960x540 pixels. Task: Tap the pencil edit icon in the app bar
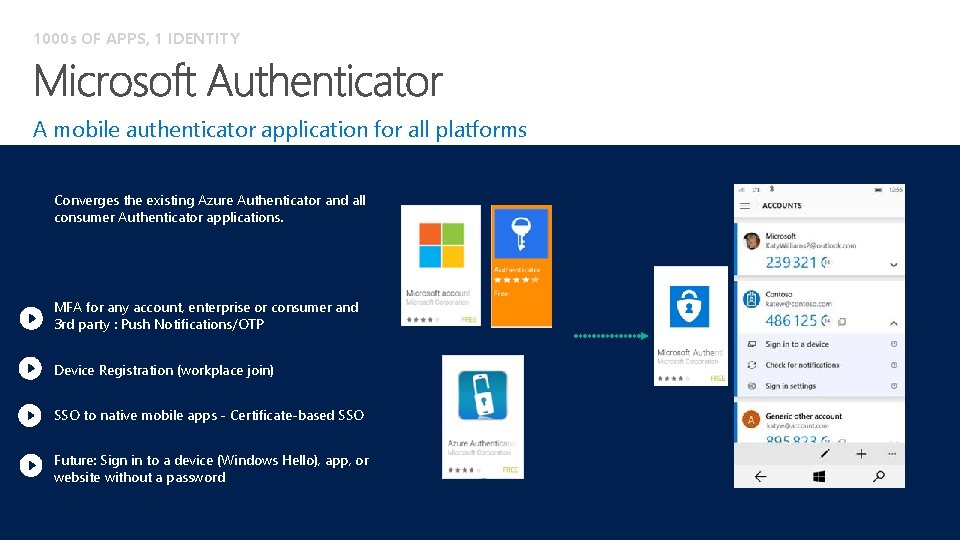(x=825, y=454)
